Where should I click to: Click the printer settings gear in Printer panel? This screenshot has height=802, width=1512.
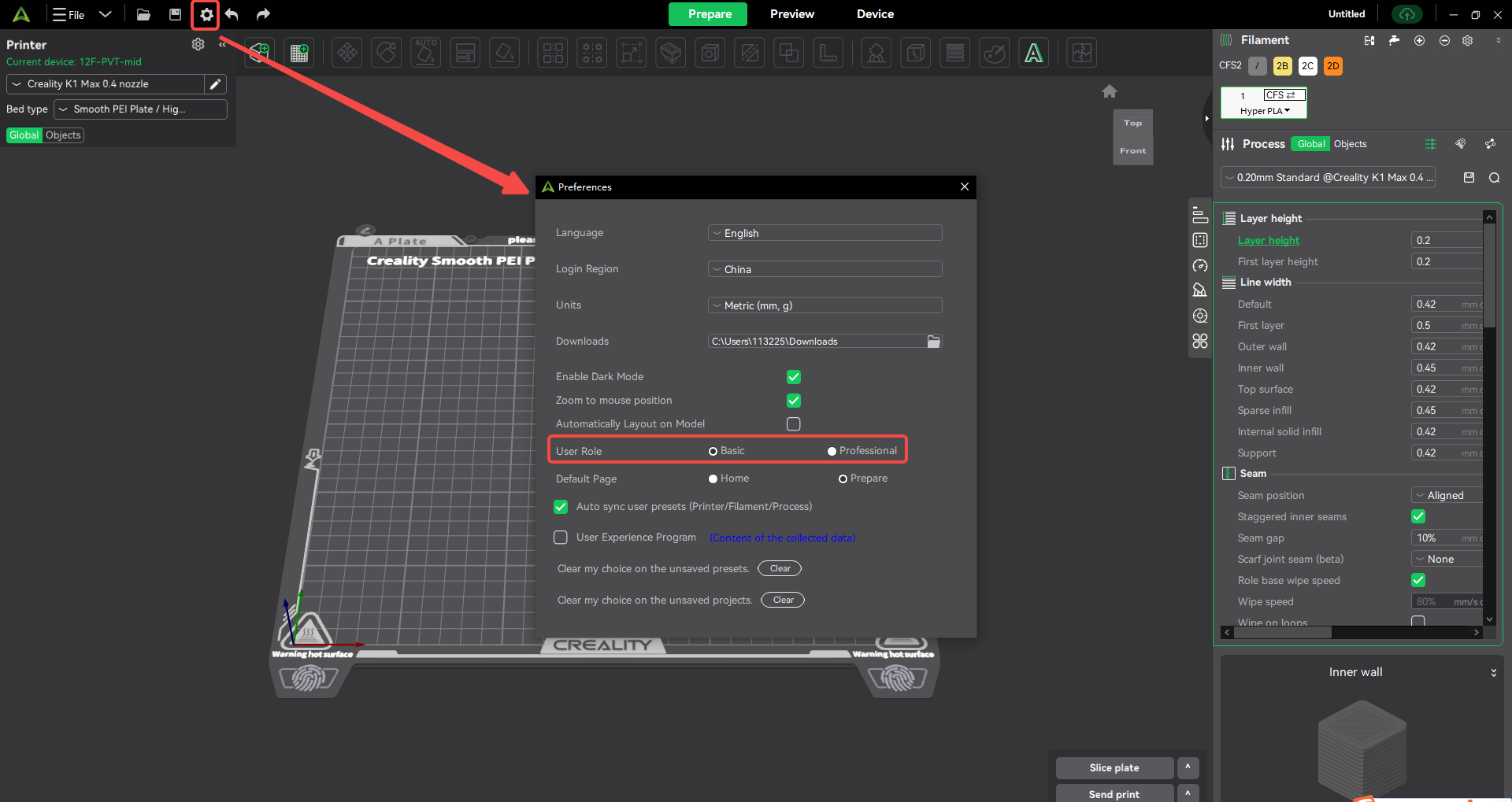[198, 44]
